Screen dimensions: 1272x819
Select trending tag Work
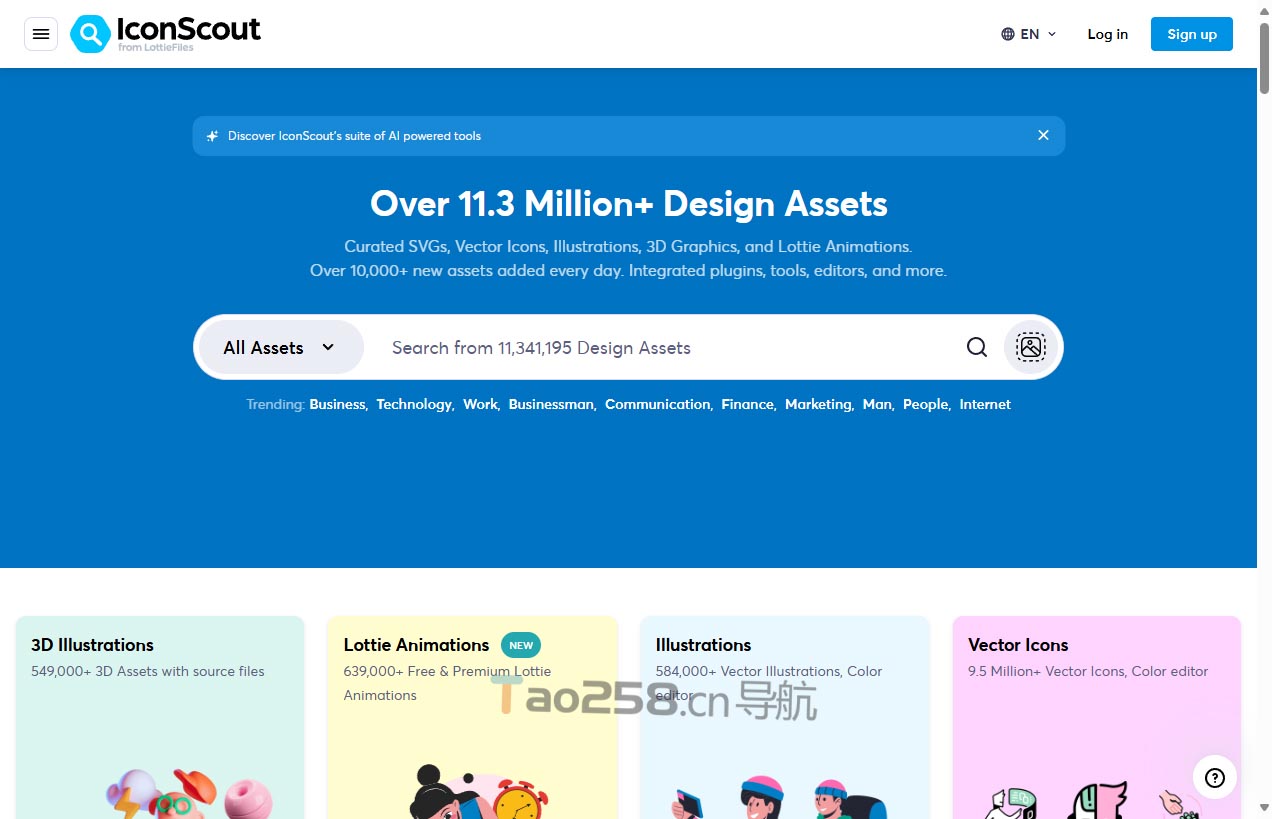click(x=481, y=404)
